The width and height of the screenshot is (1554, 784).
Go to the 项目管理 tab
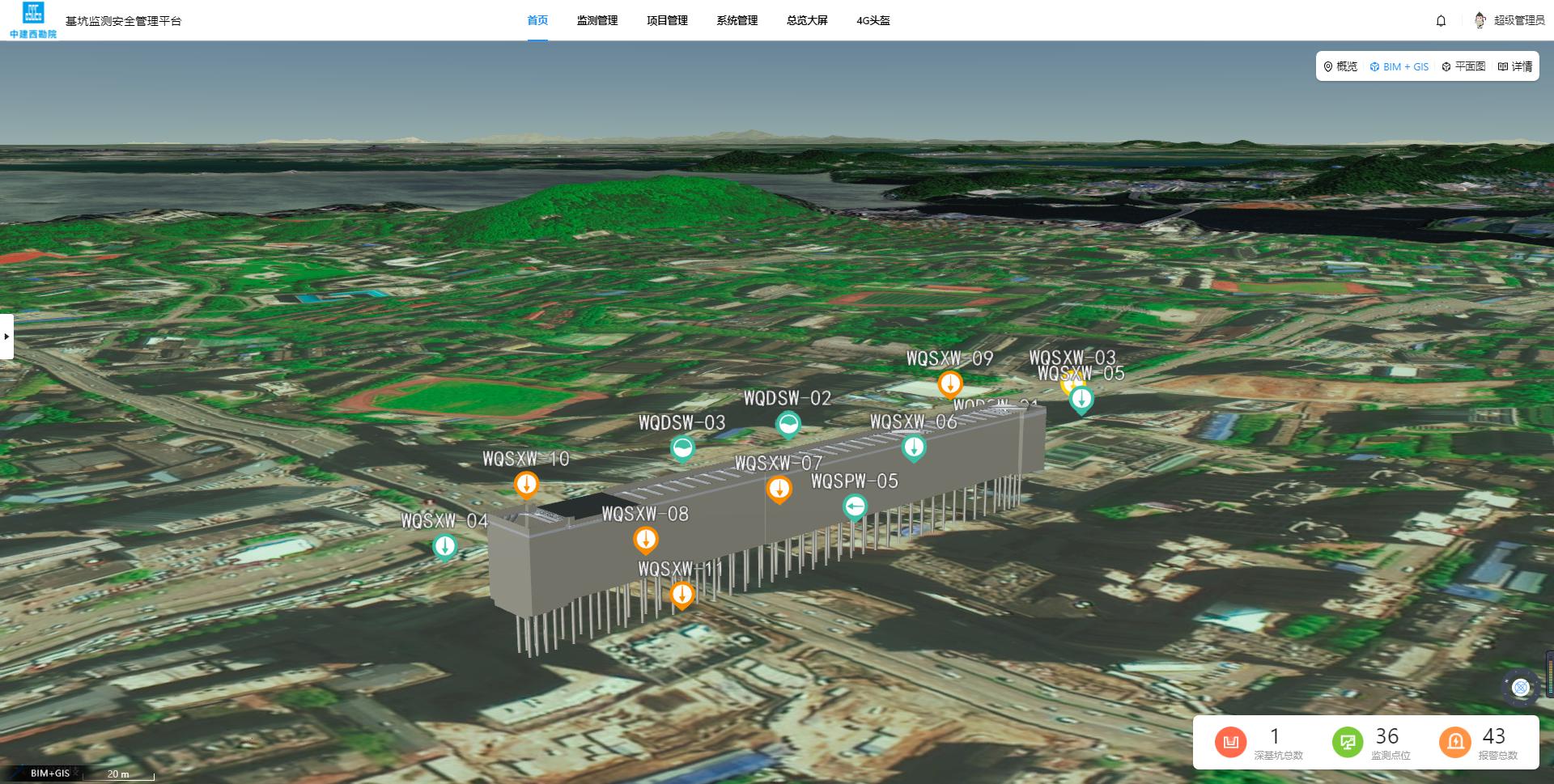(x=667, y=21)
